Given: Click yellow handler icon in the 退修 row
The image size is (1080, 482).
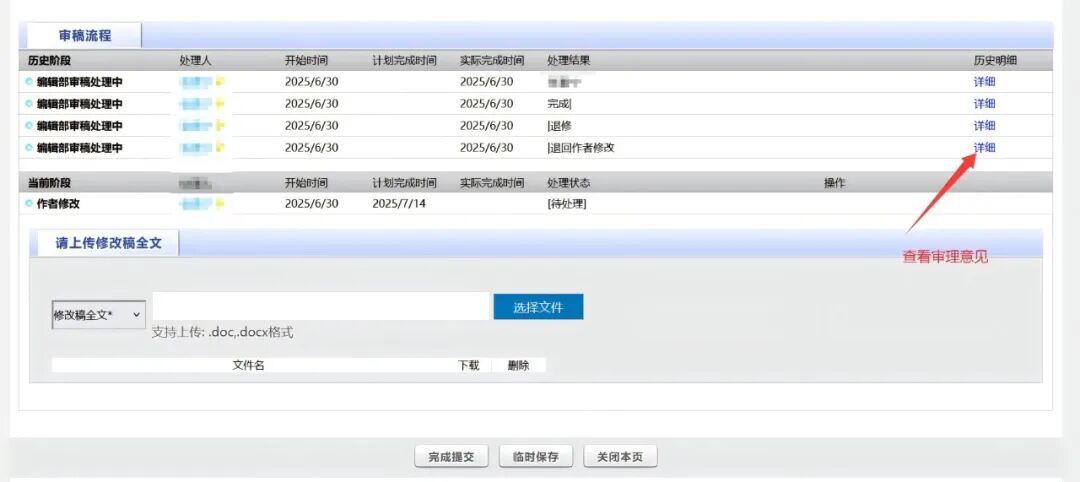Looking at the screenshot, I should pyautogui.click(x=219, y=126).
